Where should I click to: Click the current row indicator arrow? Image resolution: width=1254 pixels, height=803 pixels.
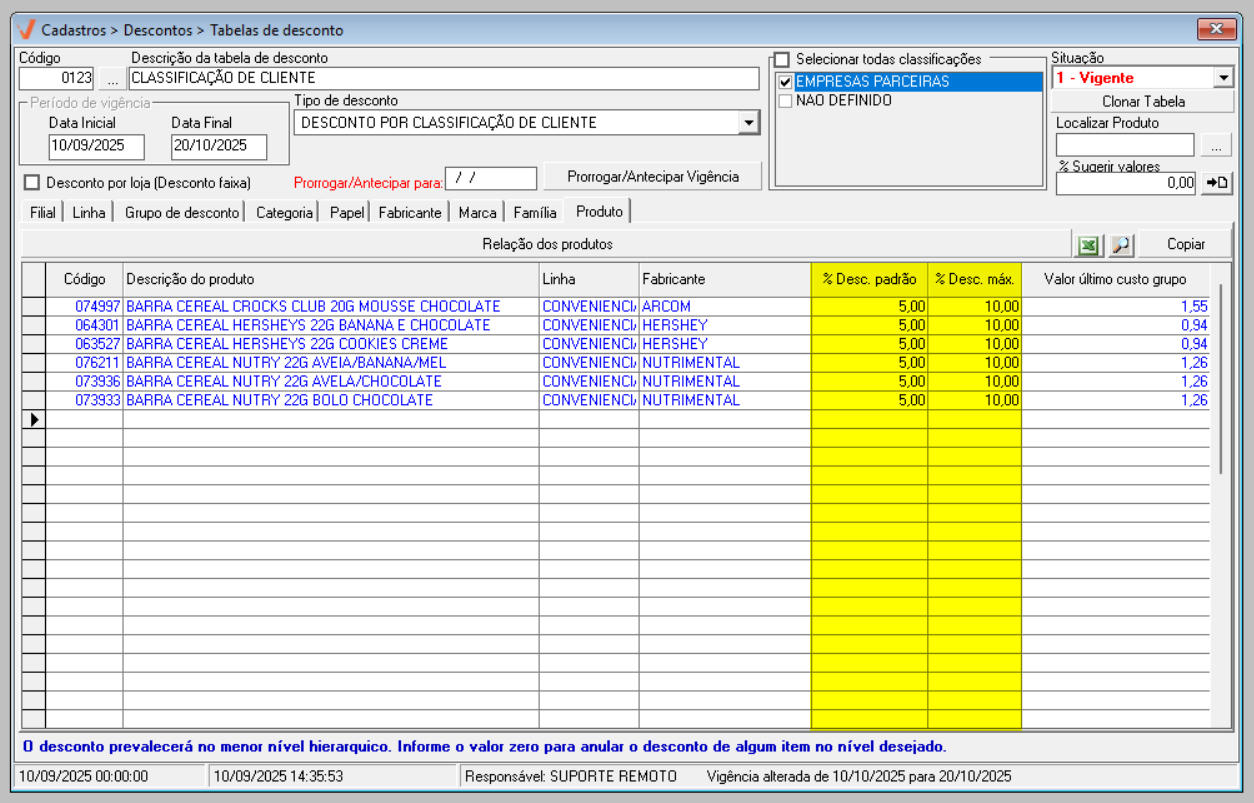[34, 419]
